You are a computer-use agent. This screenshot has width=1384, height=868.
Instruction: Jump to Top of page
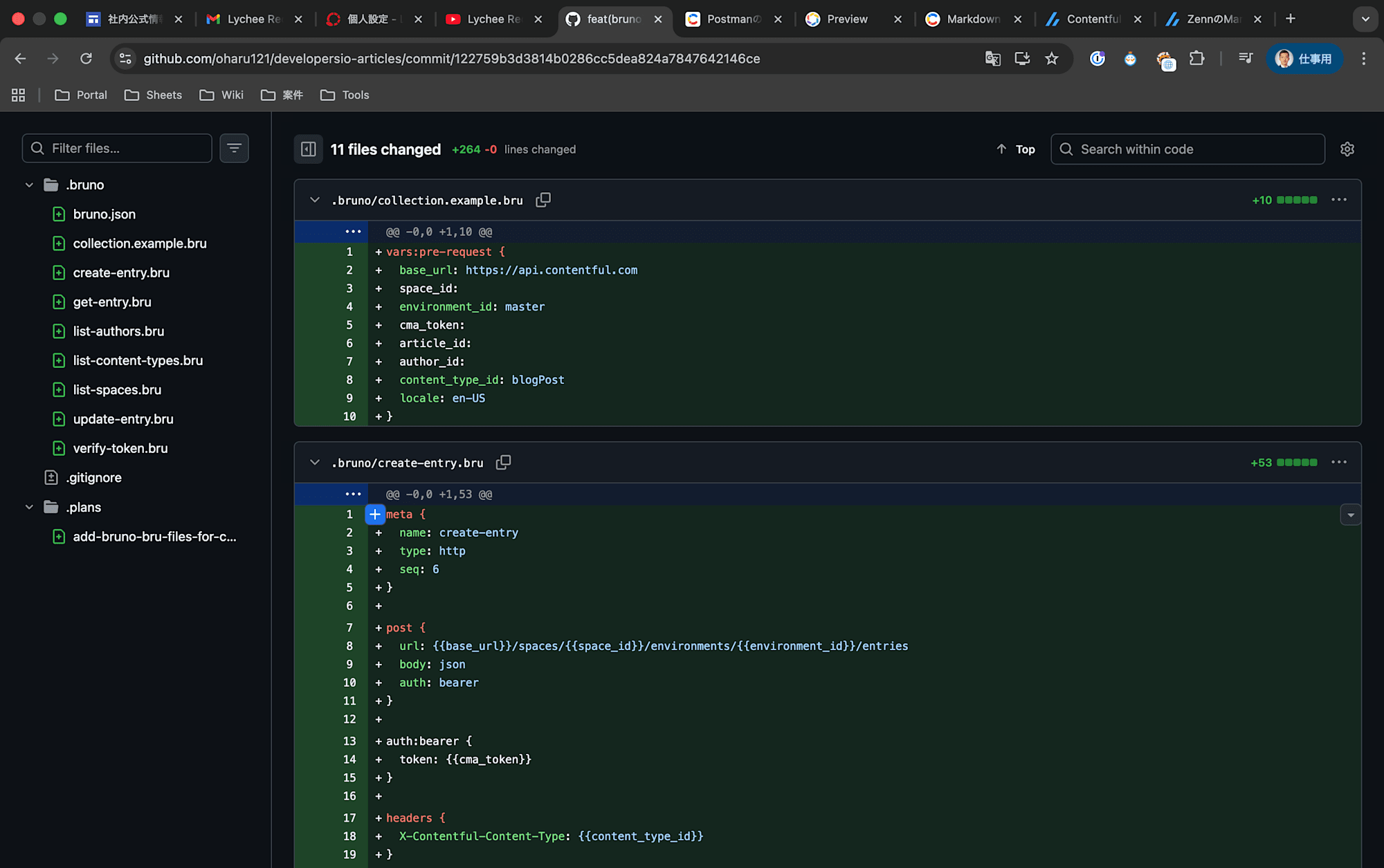click(1016, 149)
